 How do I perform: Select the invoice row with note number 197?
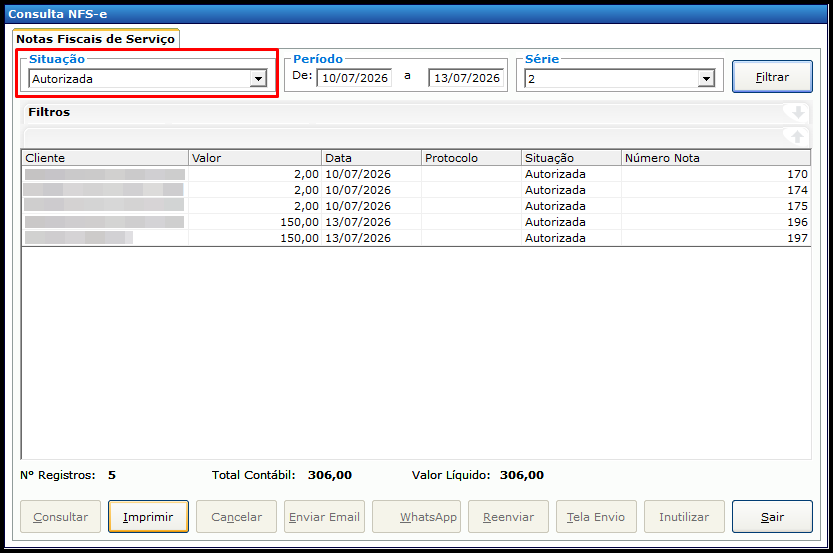click(x=416, y=238)
